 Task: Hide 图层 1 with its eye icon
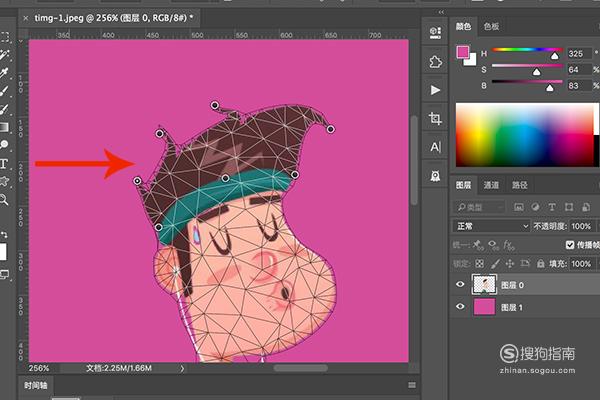coord(460,306)
